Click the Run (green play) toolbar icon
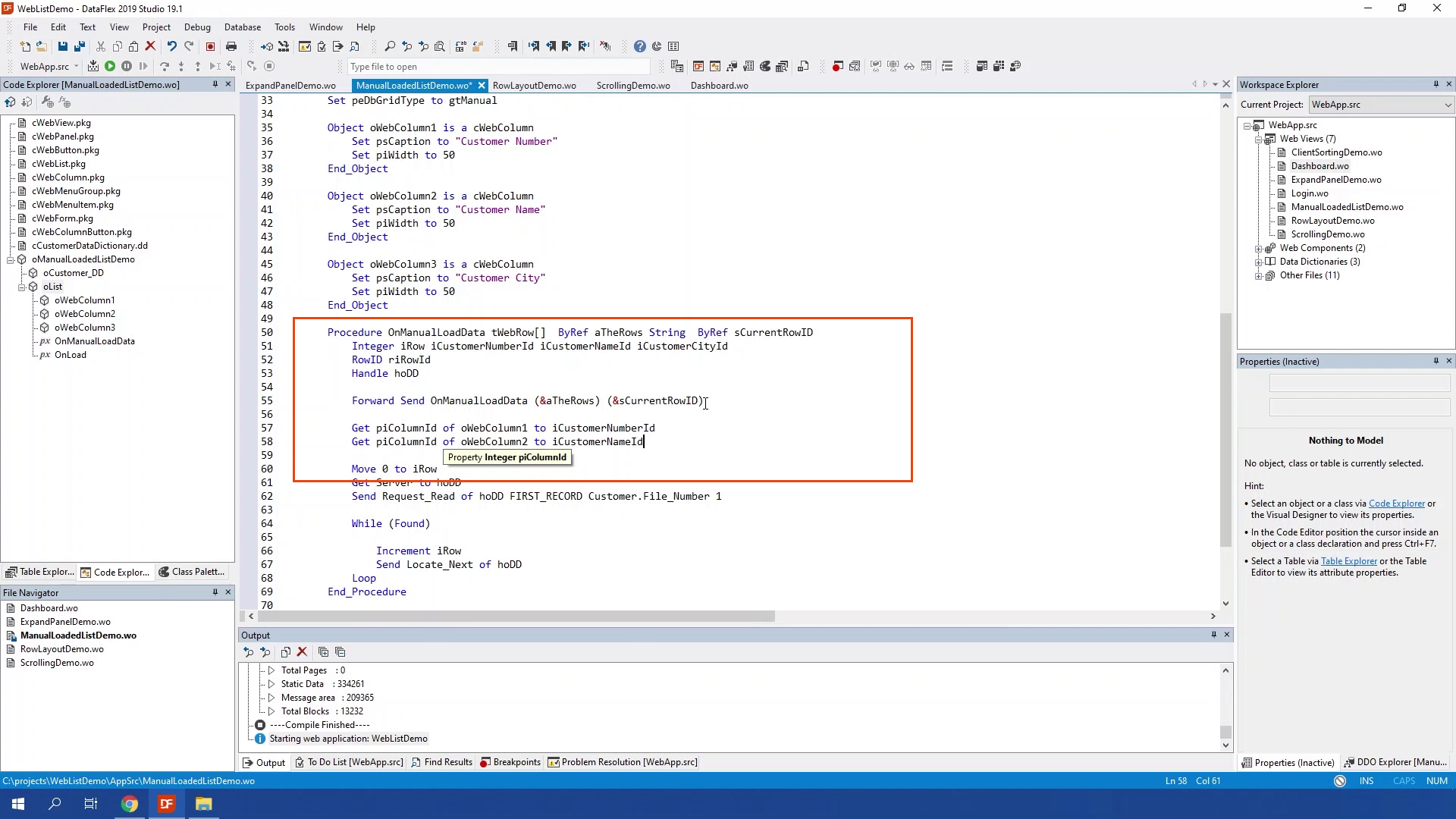Viewport: 1456px width, 819px height. tap(110, 67)
